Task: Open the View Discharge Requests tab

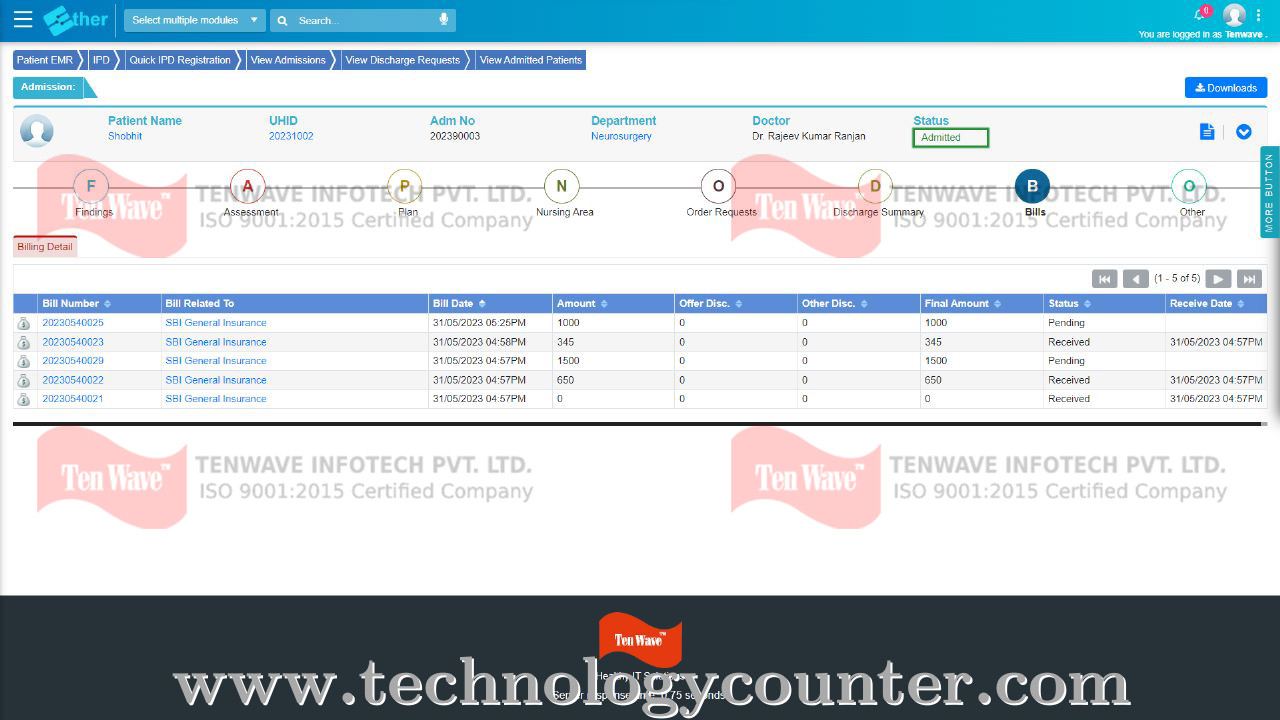Action: 403,60
